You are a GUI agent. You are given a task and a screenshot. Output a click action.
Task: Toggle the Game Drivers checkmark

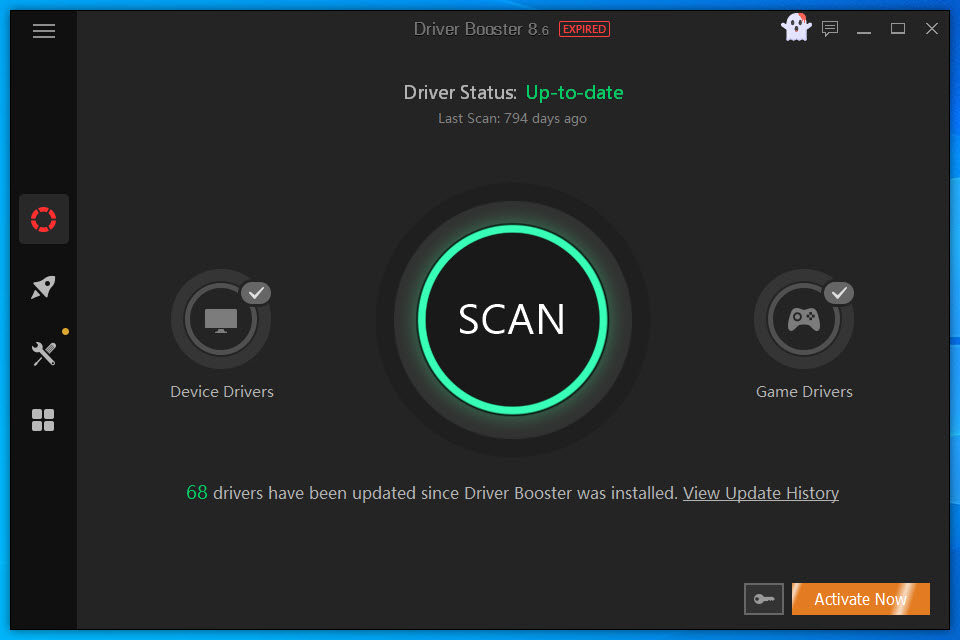[x=839, y=293]
